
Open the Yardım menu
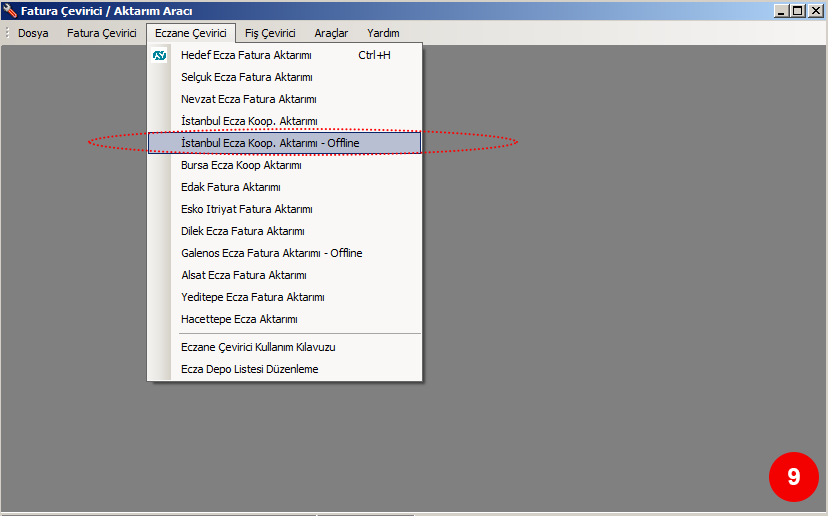383,33
